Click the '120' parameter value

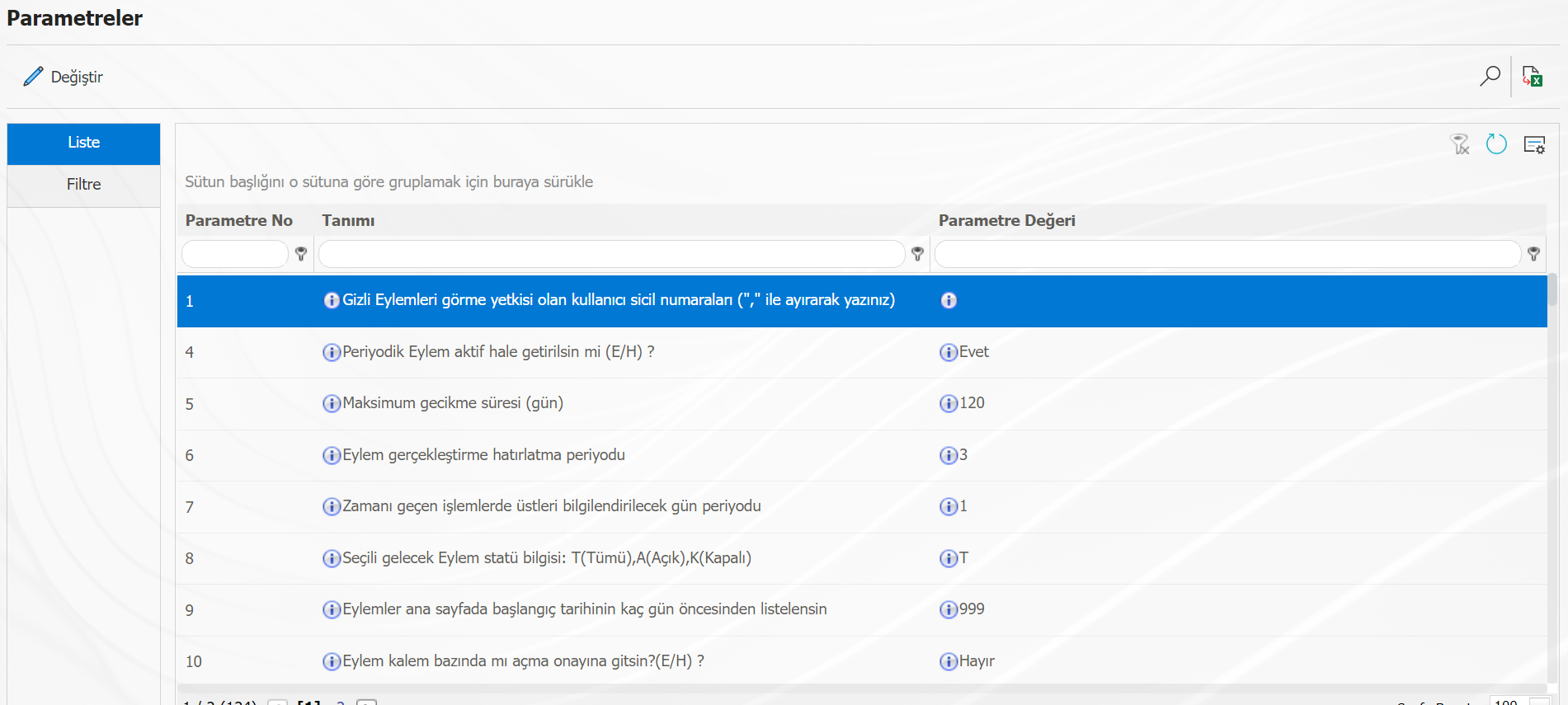pos(972,403)
